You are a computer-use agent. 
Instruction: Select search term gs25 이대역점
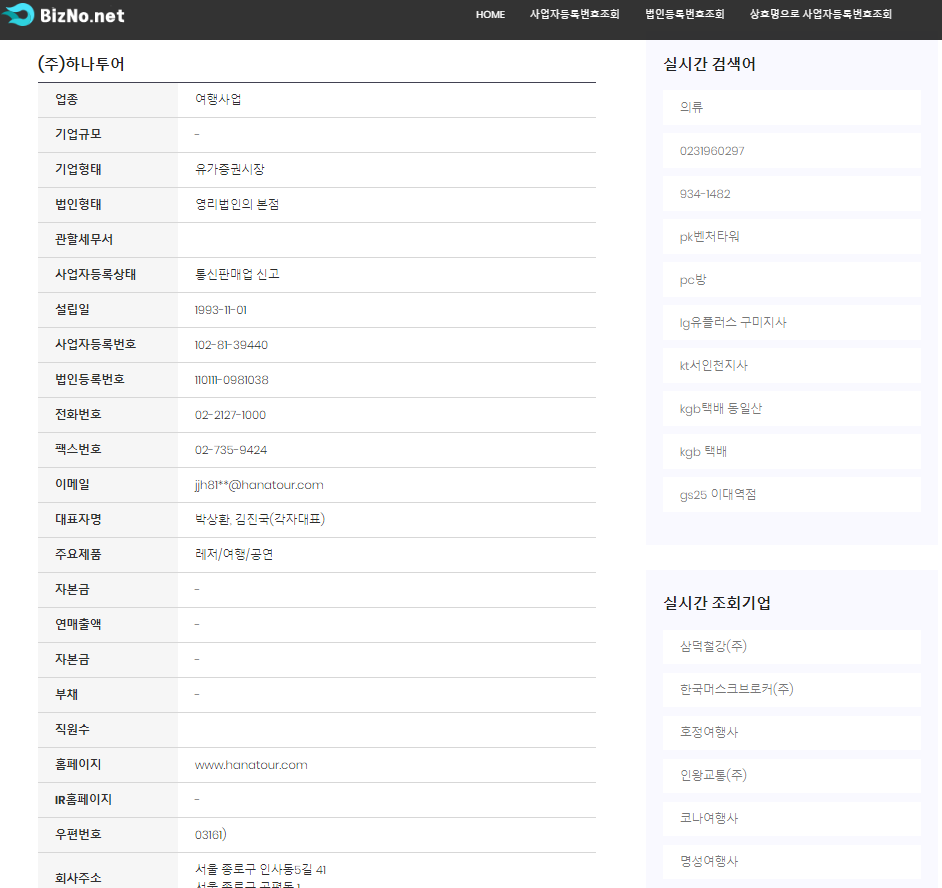792,495
